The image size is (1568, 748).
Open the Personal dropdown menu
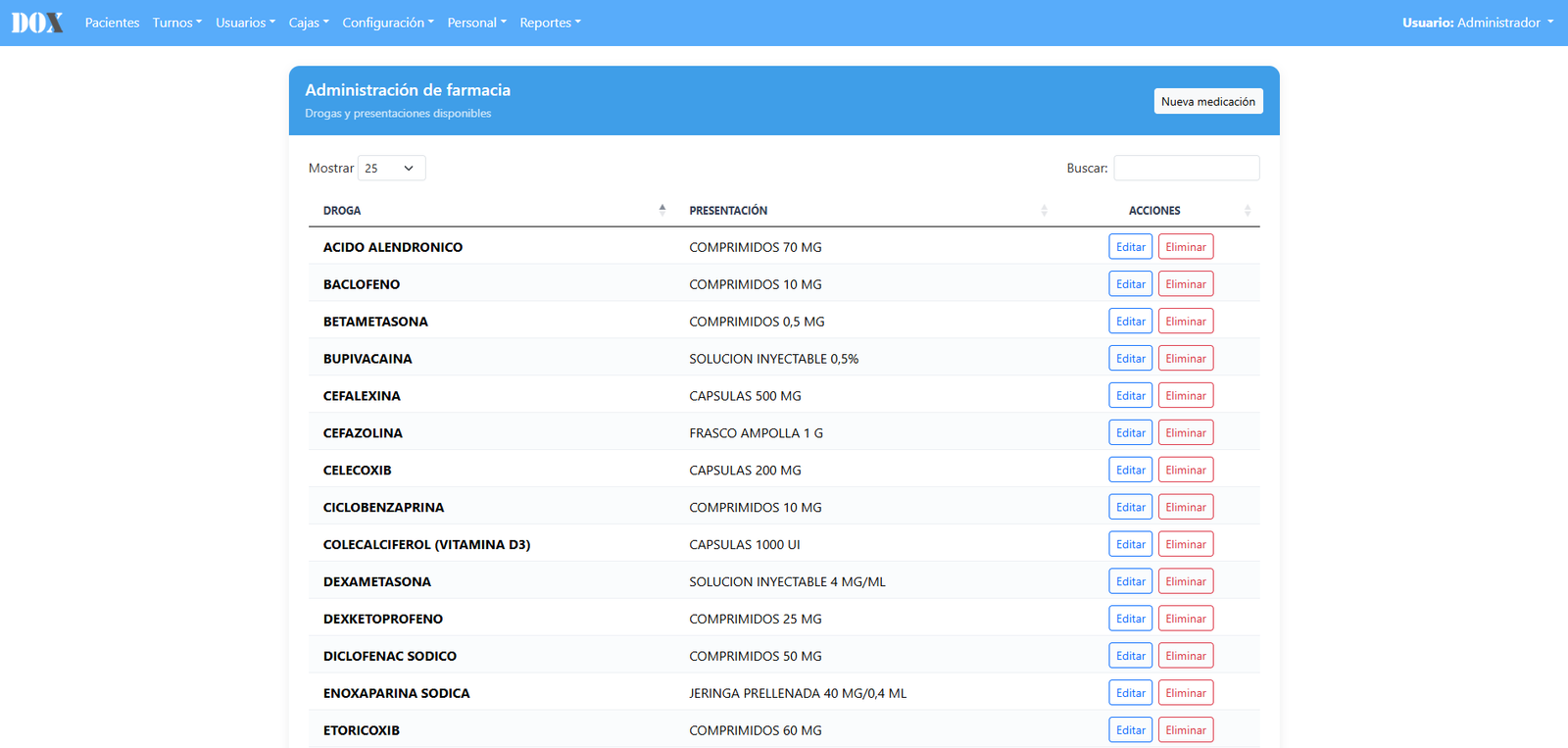tap(477, 23)
